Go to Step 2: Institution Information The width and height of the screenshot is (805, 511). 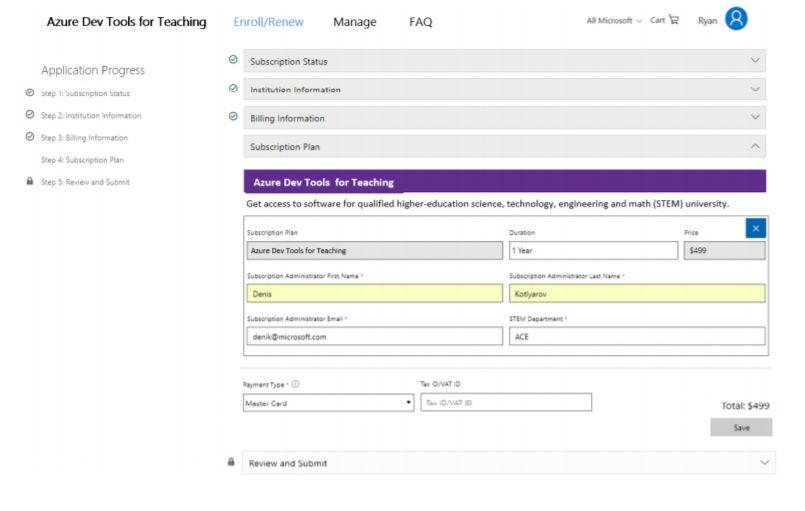91,116
